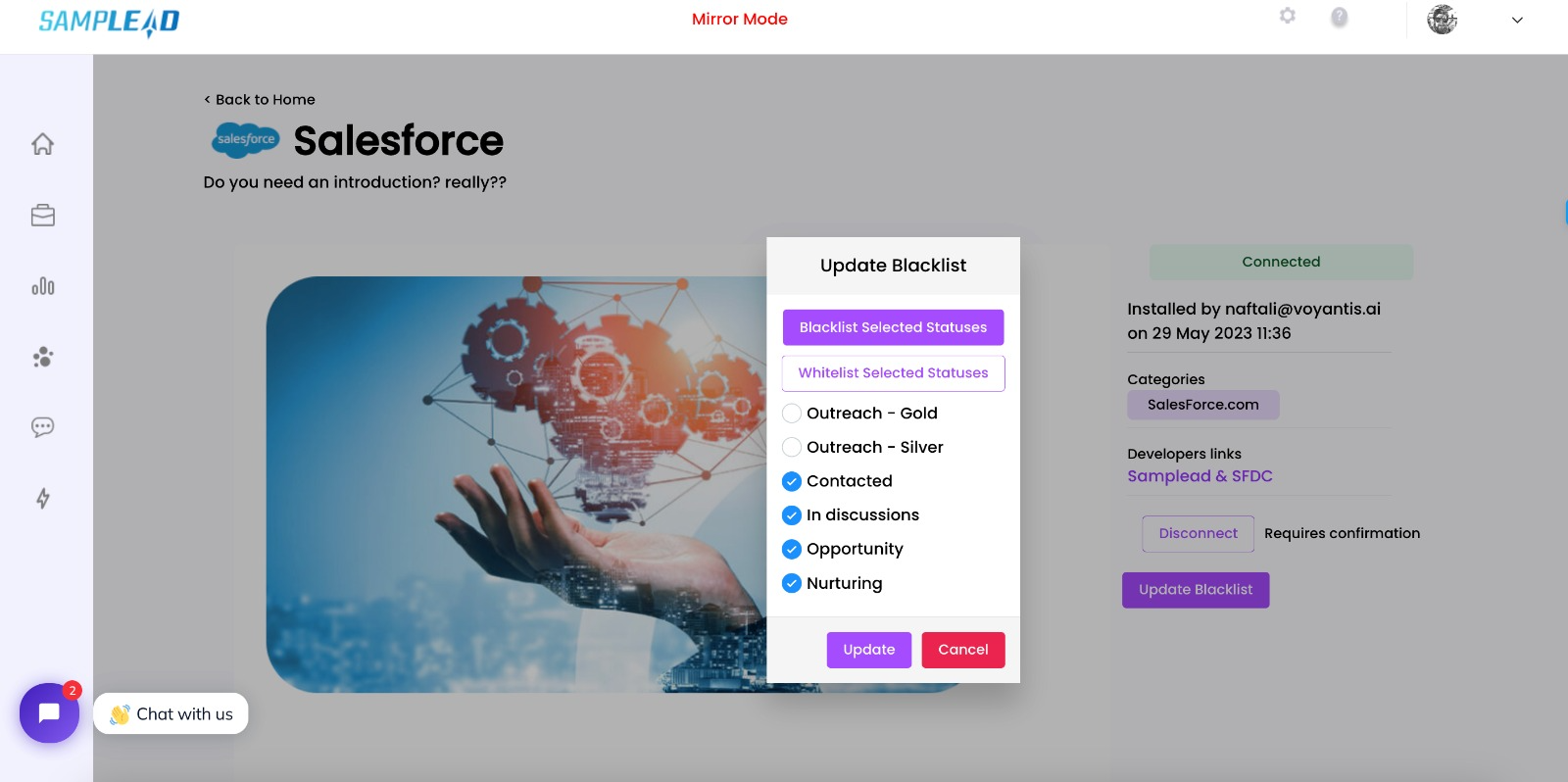This screenshot has width=1568, height=782.
Task: Click the Disconnect button
Action: click(1198, 534)
